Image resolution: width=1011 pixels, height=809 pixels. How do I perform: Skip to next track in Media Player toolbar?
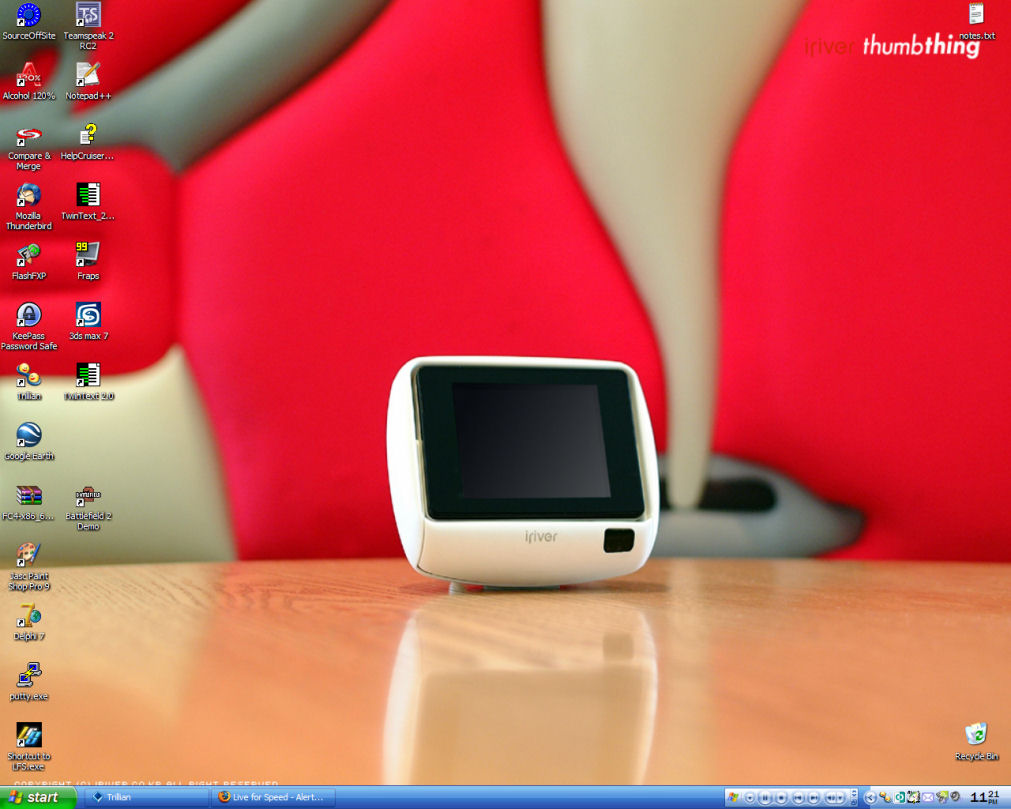tap(814, 798)
